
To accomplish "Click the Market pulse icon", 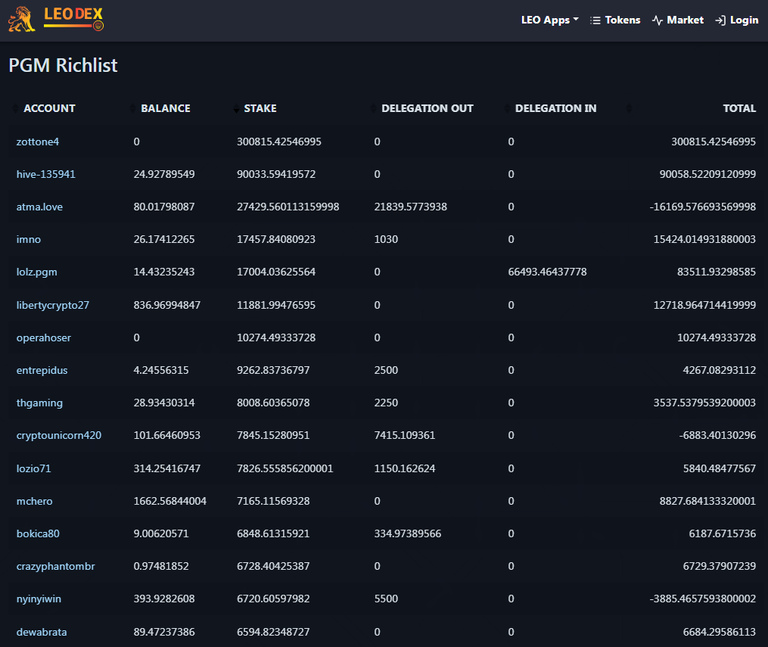I will pos(657,21).
